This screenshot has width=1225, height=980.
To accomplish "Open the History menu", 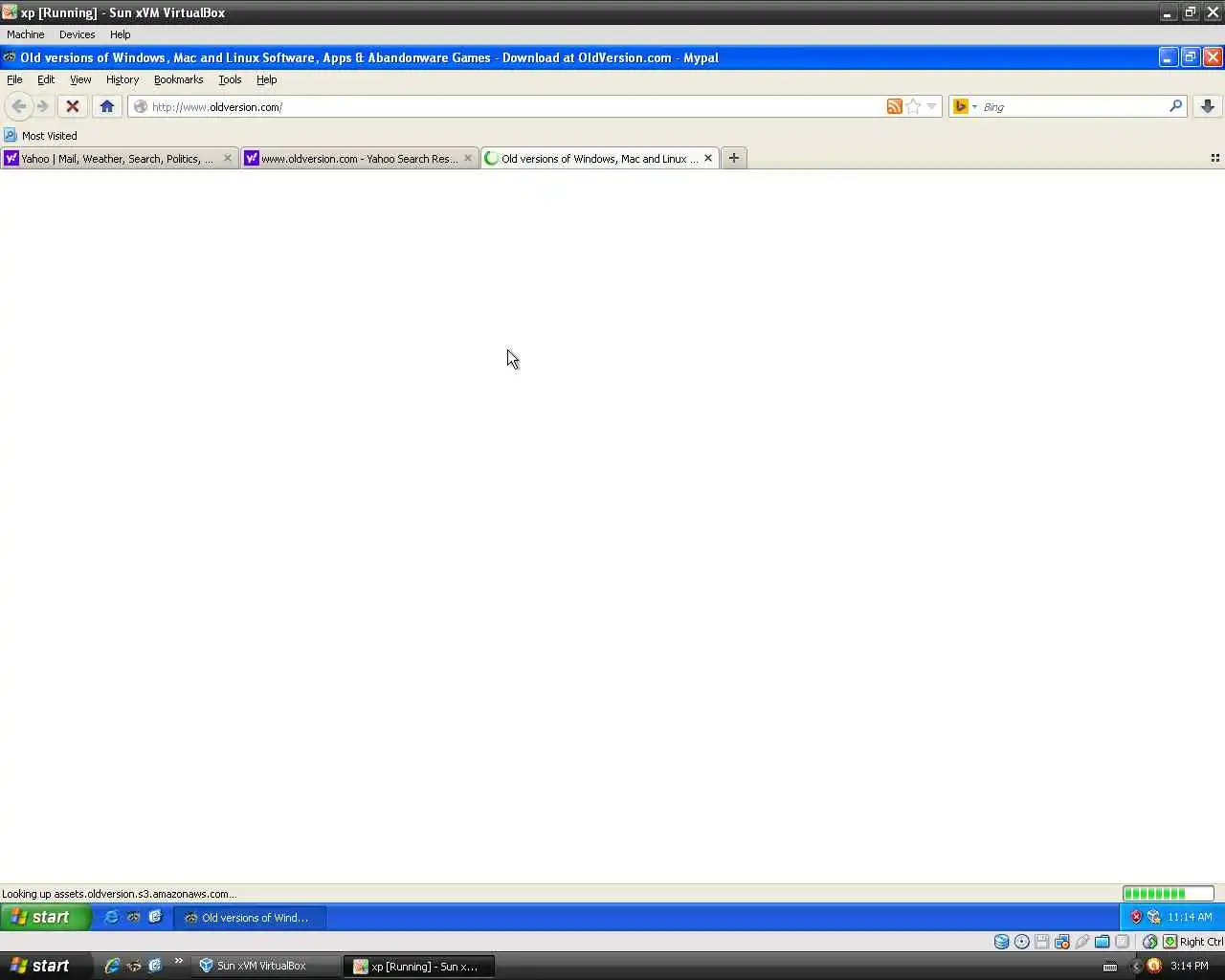I will tap(122, 79).
